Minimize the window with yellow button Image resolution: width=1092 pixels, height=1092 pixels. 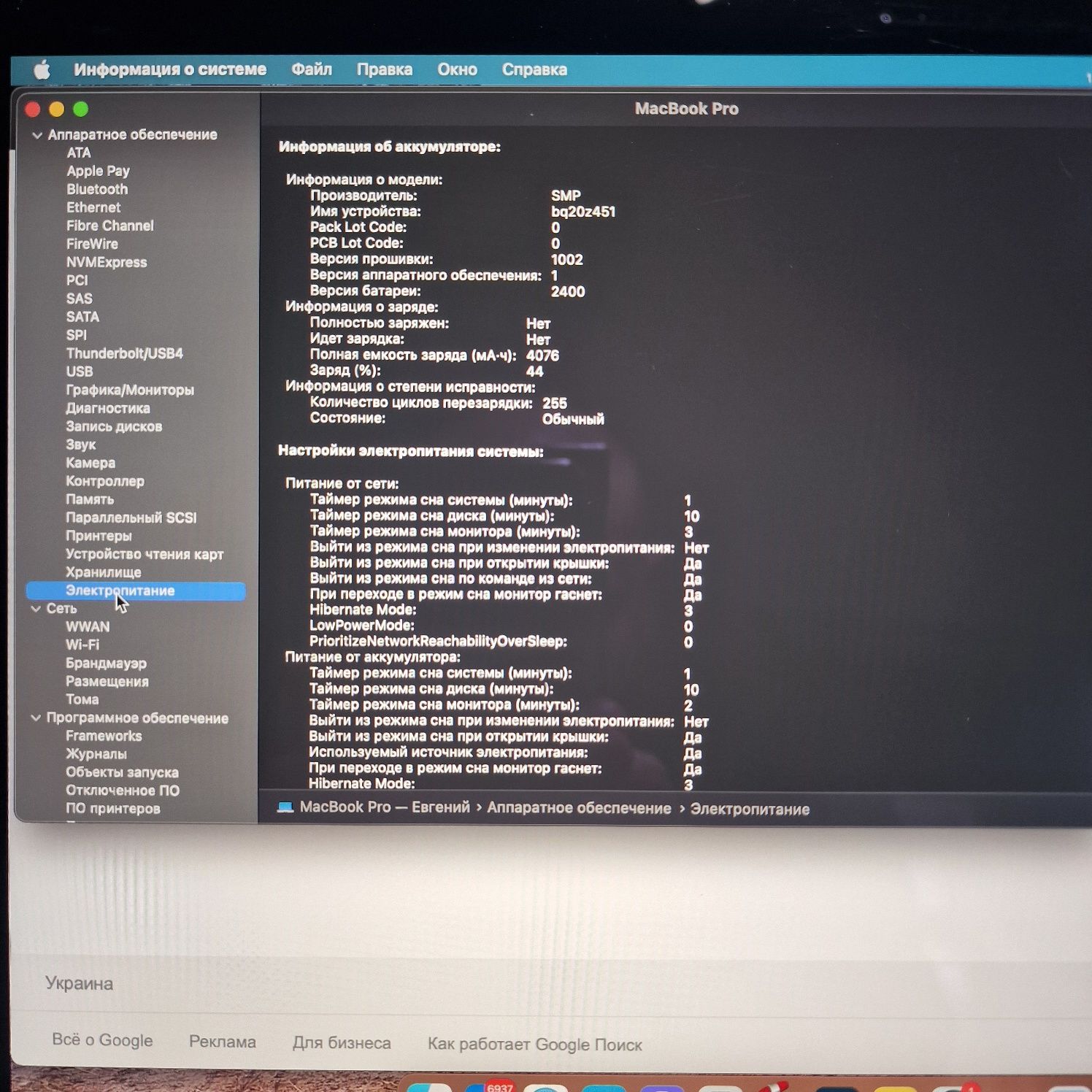click(56, 109)
